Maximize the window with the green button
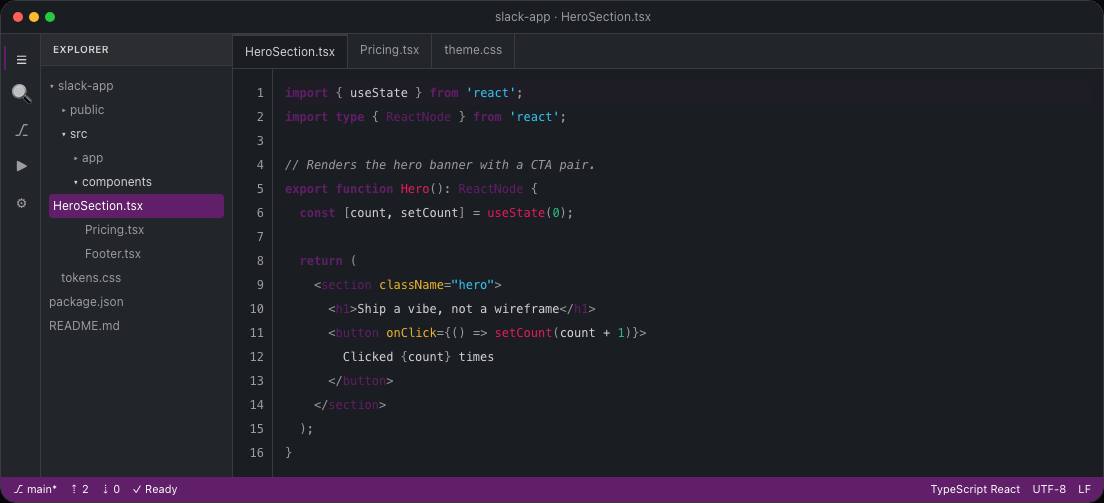This screenshot has height=503, width=1104. (50, 17)
